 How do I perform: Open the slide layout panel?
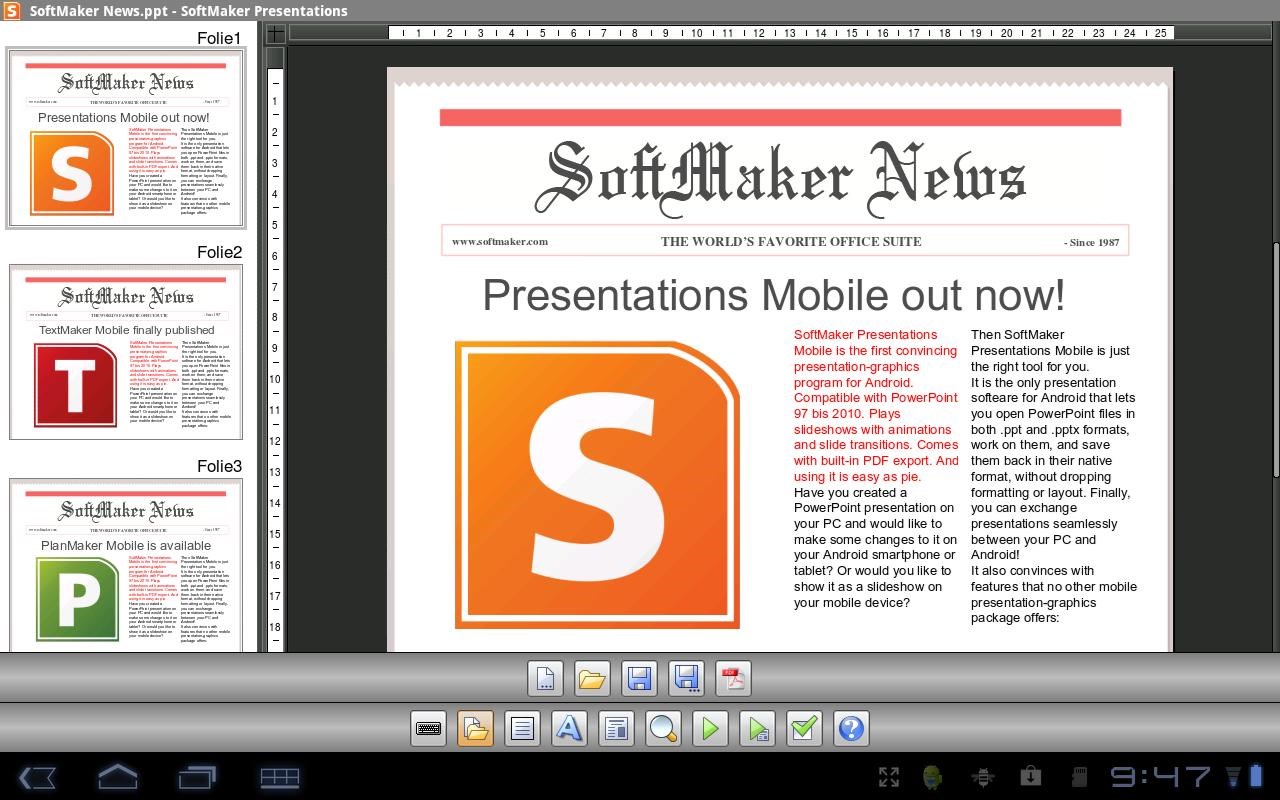click(x=616, y=728)
